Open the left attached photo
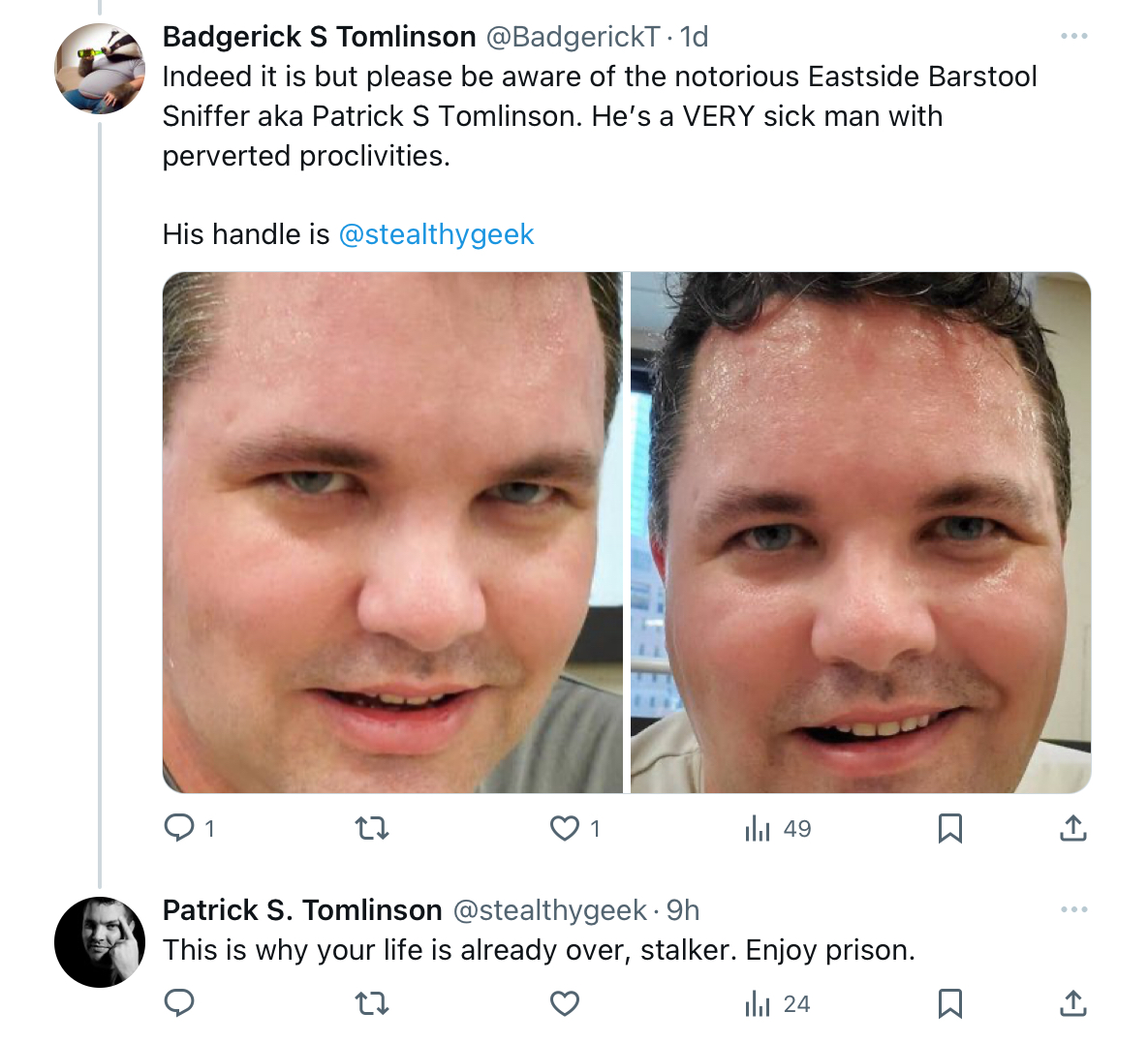 [x=392, y=532]
